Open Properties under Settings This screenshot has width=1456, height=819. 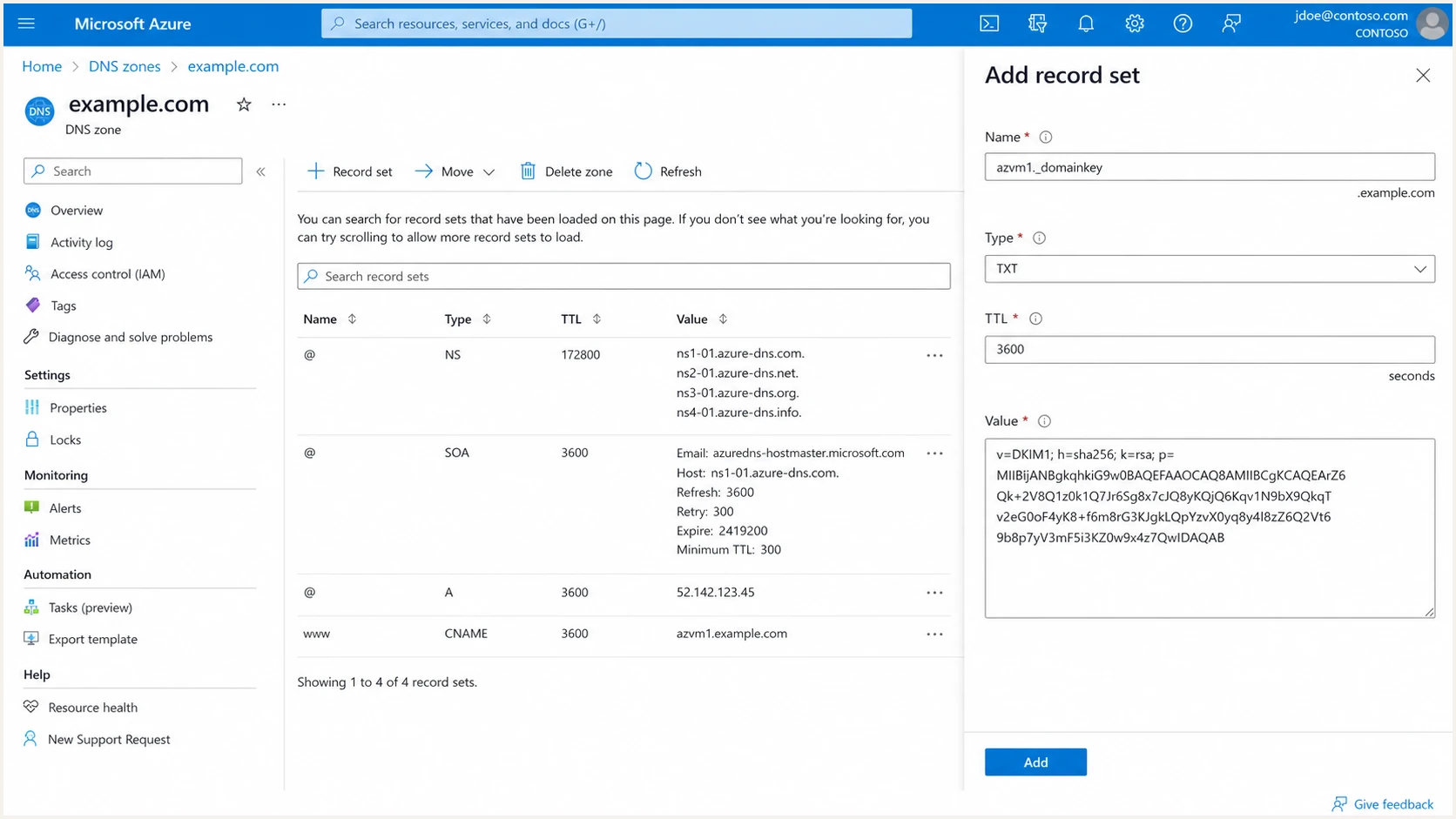66,407
